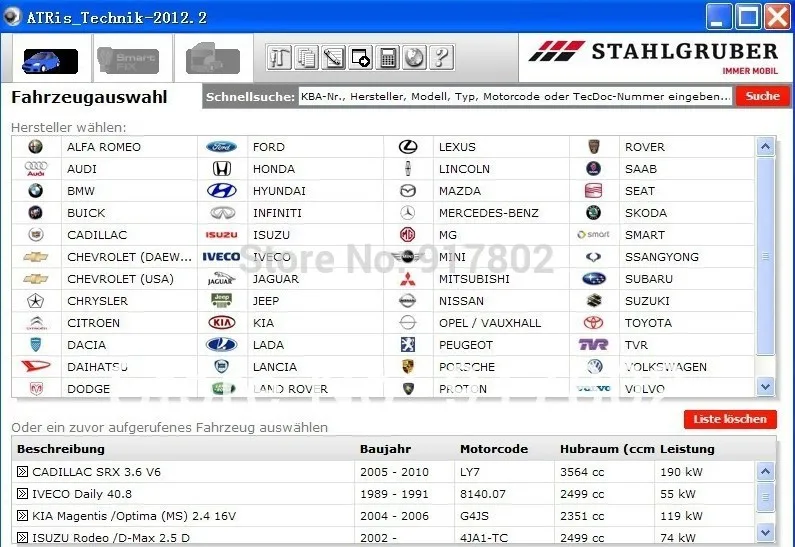Pick NISSAN from the list
The height and width of the screenshot is (547, 795).
pyautogui.click(x=461, y=301)
